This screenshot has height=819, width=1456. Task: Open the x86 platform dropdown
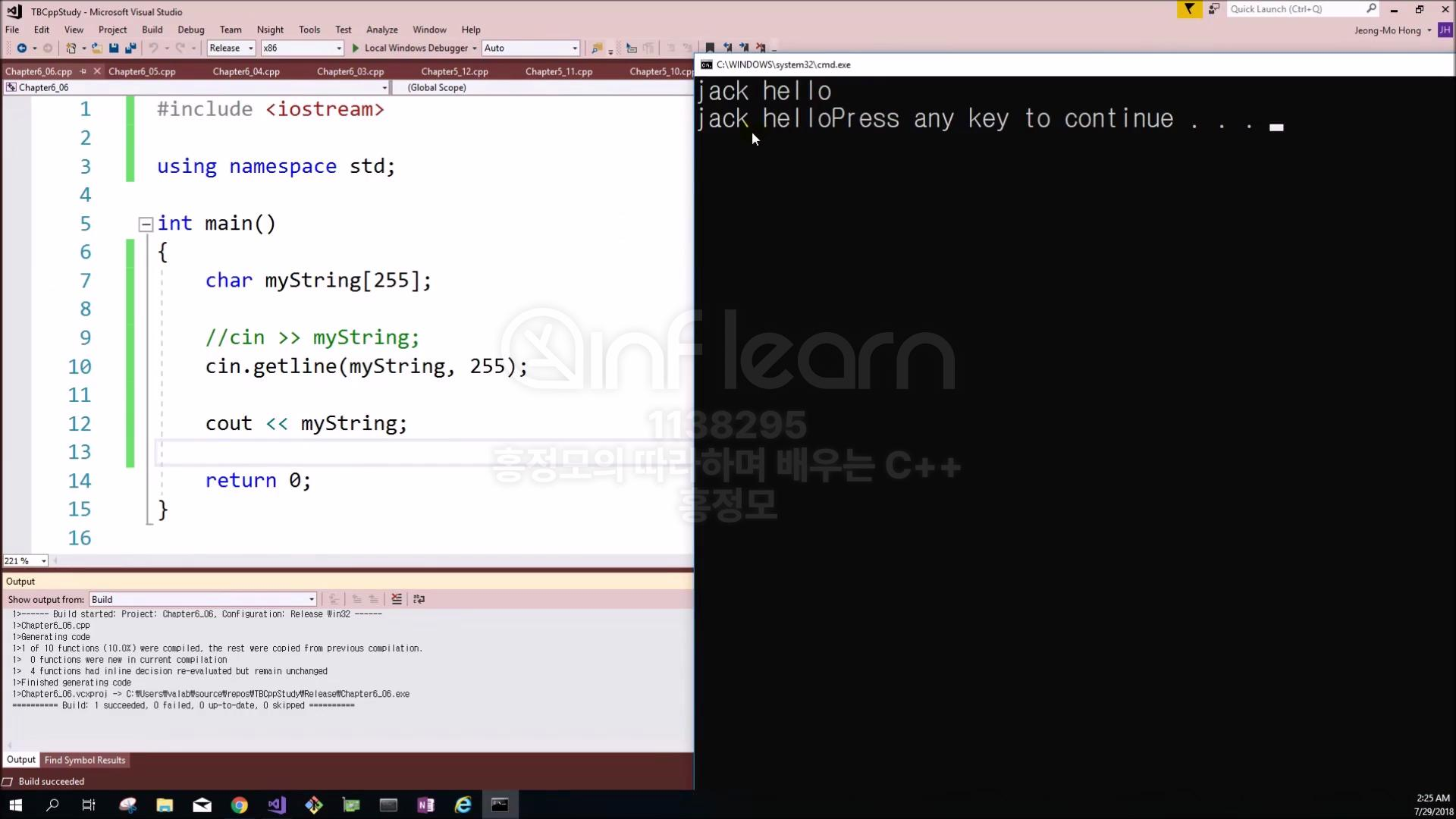[302, 48]
